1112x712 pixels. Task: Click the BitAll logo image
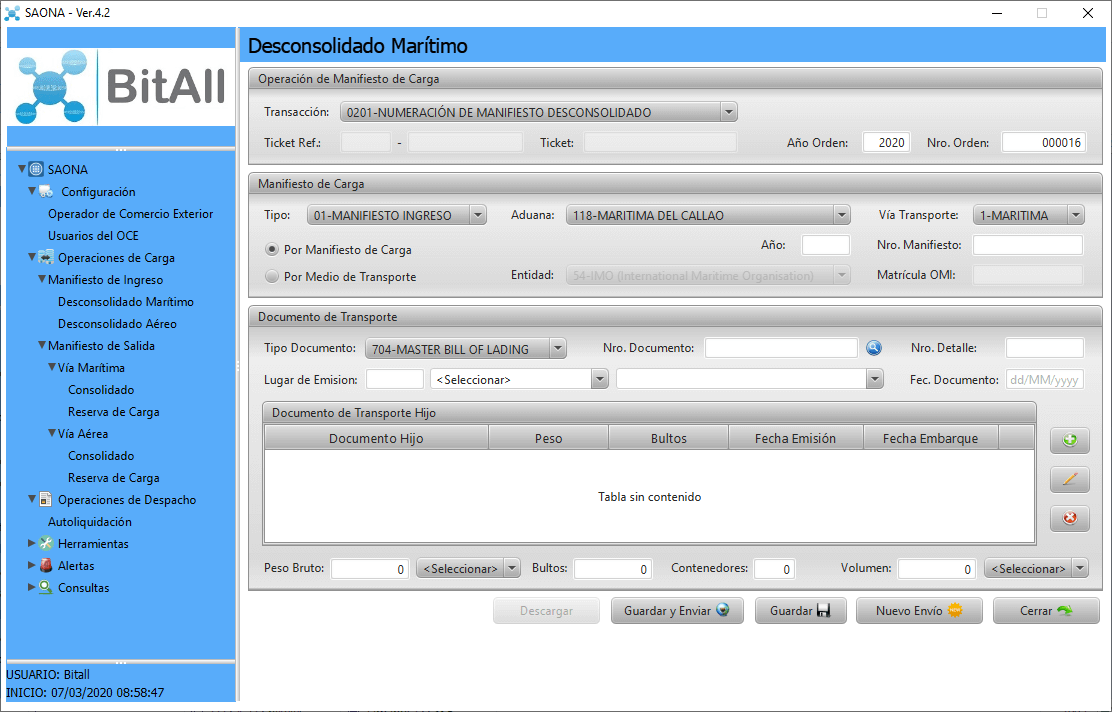pos(121,87)
